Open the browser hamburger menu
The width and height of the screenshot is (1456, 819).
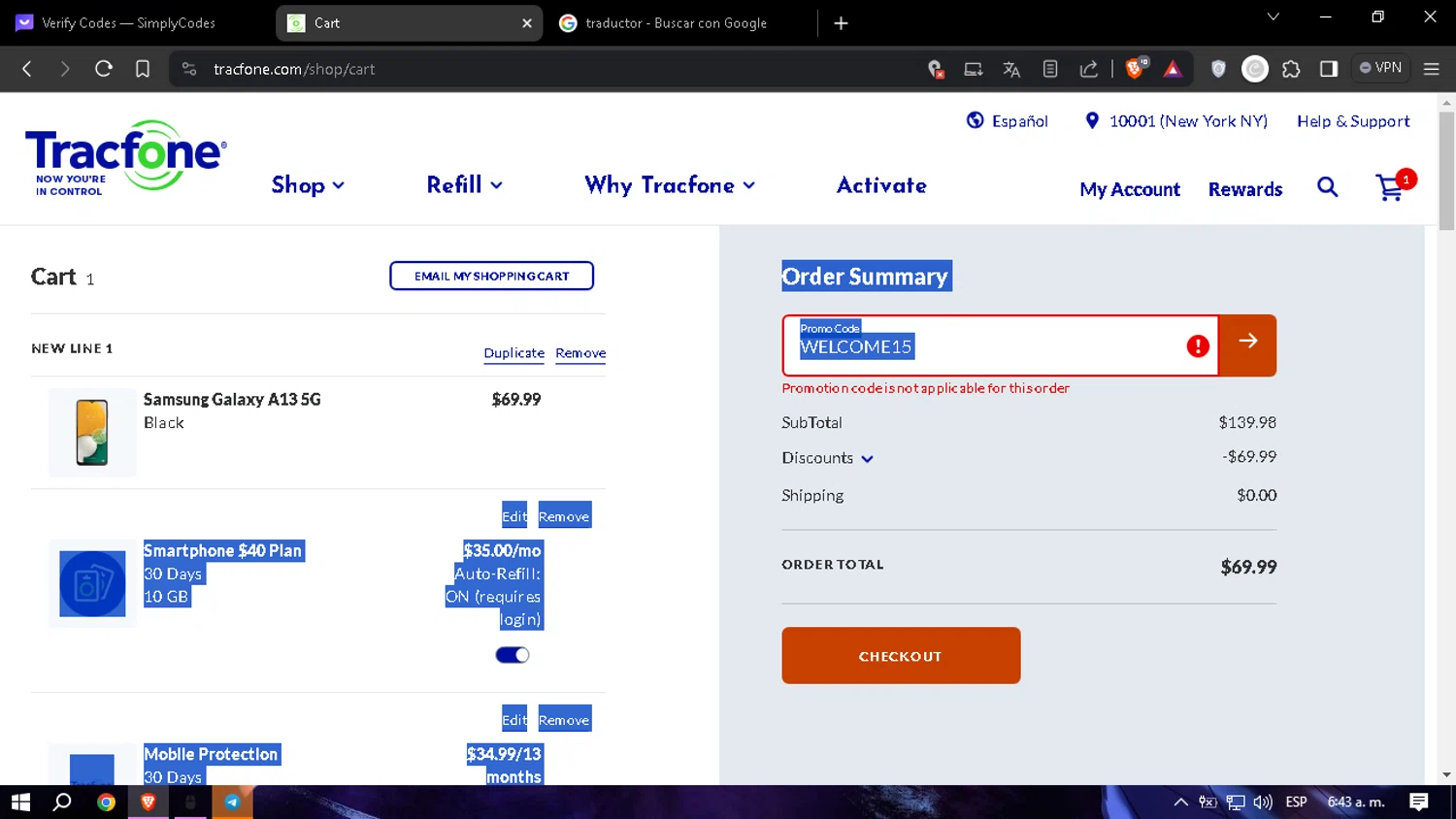(x=1431, y=69)
